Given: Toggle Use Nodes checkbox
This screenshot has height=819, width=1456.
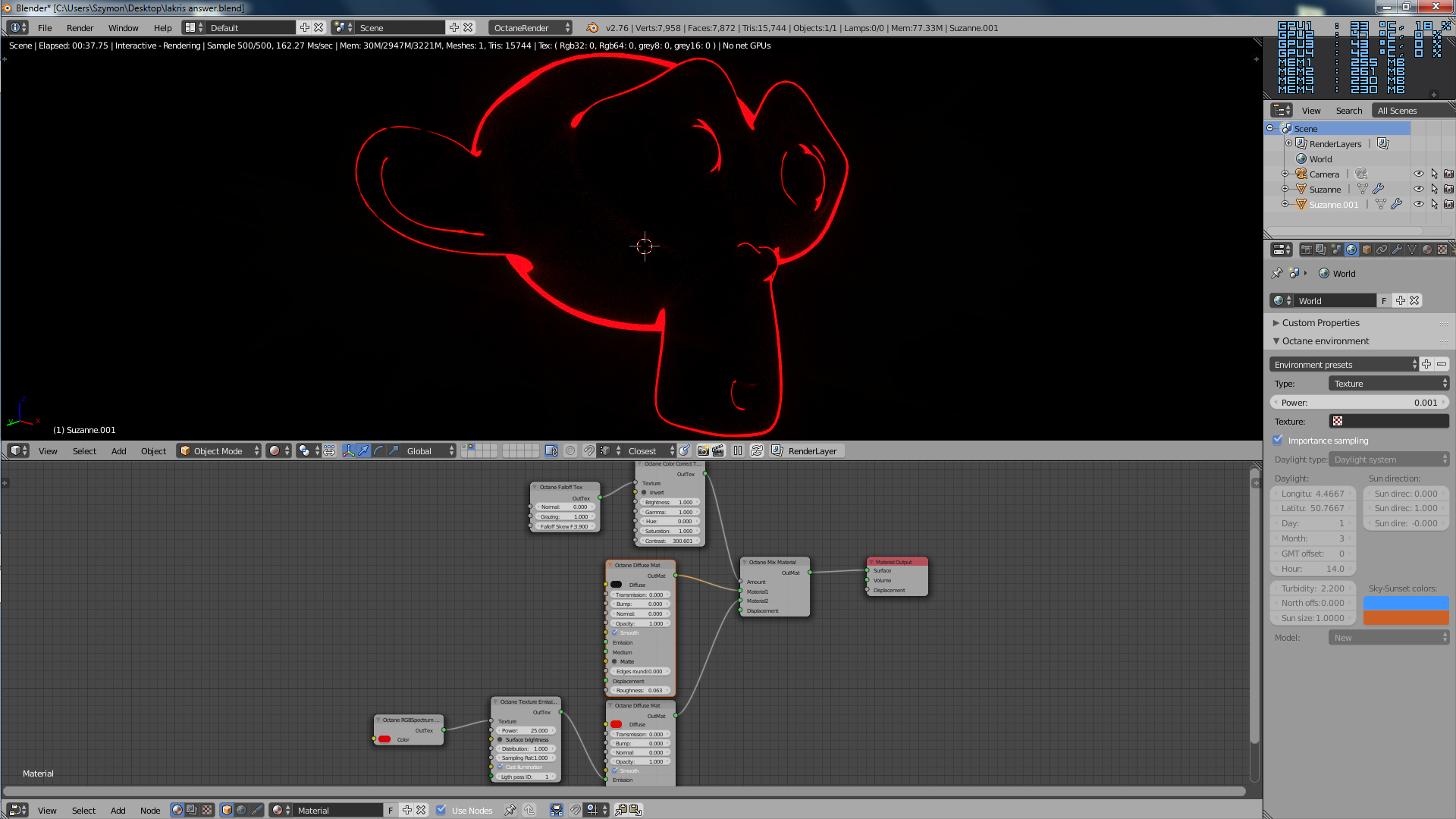Looking at the screenshot, I should pos(441,811).
